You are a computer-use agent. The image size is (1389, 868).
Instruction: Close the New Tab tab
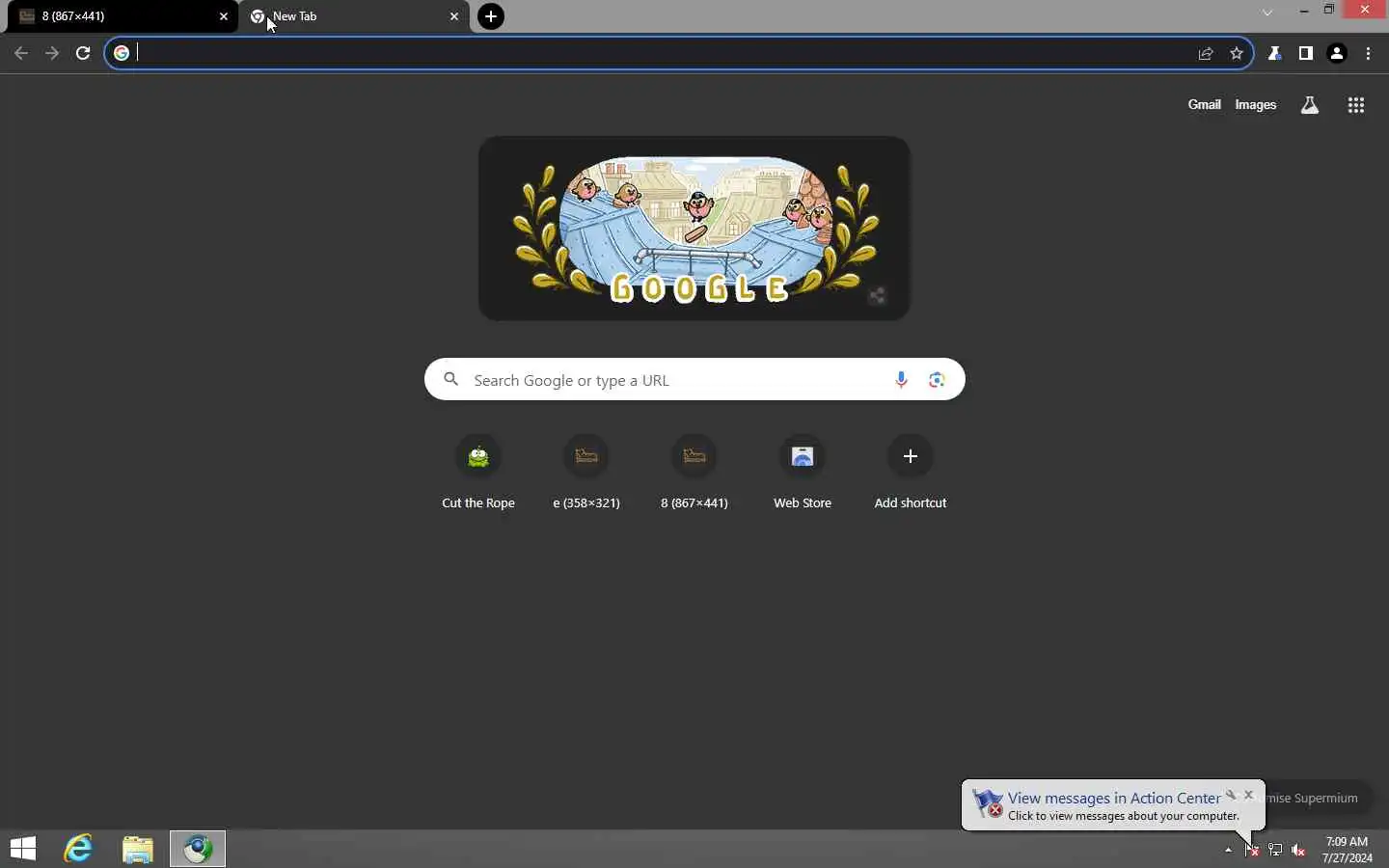[454, 16]
